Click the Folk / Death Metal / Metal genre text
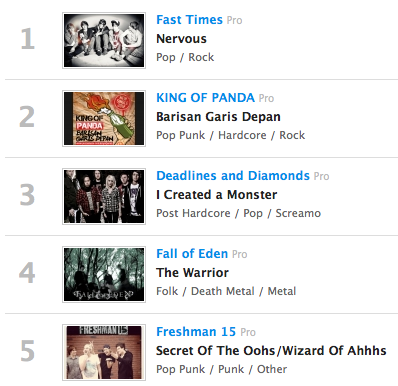398x386 pixels. [226, 291]
